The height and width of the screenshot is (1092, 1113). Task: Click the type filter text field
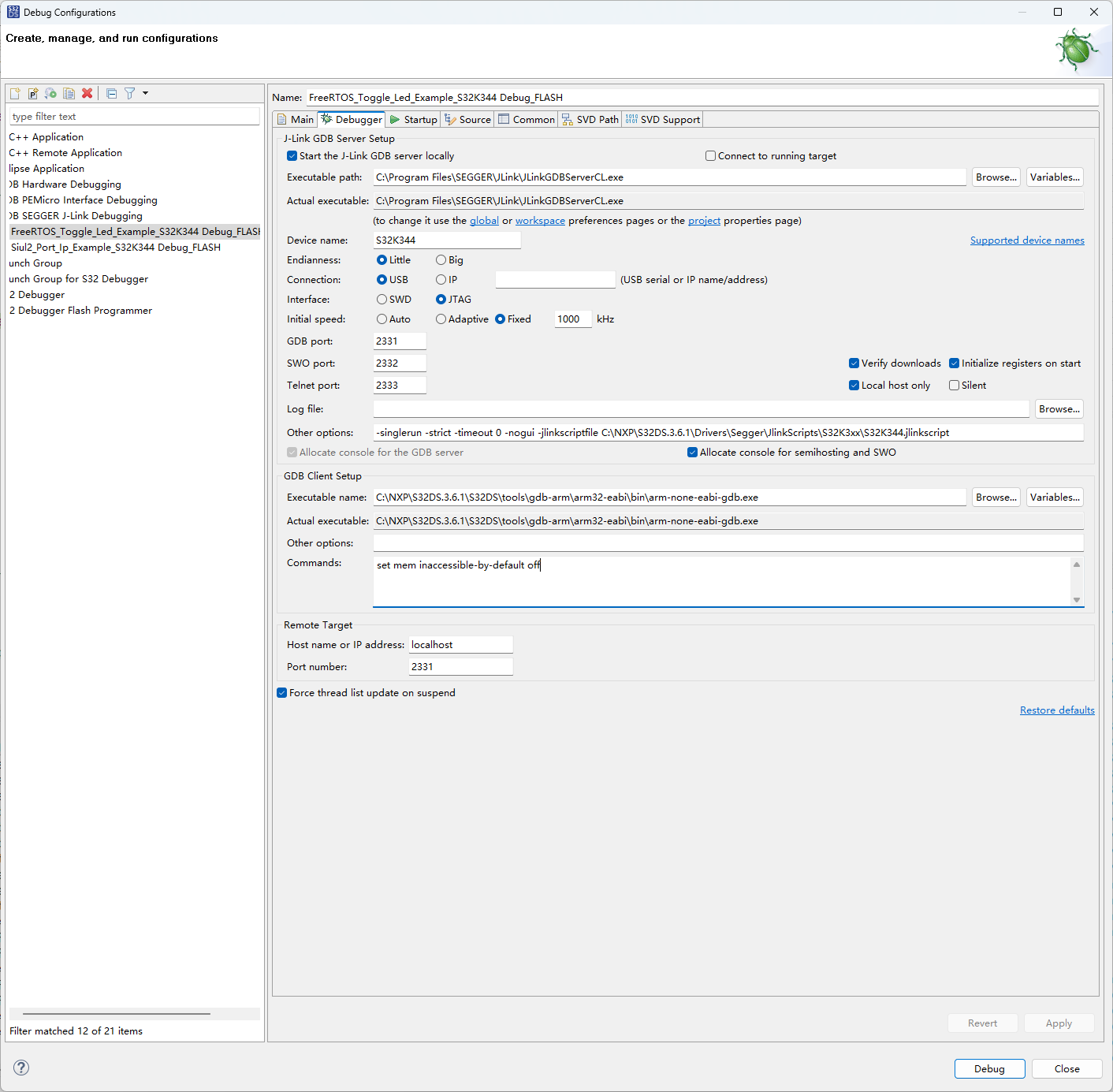(135, 117)
